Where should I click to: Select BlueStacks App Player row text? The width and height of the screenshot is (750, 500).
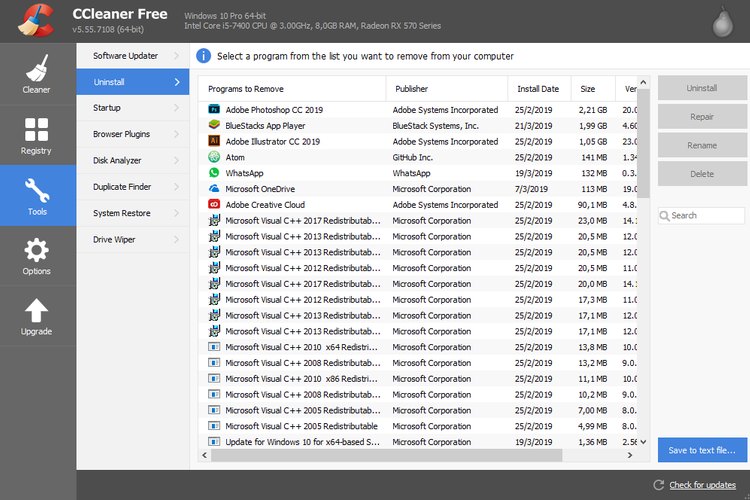[265, 125]
